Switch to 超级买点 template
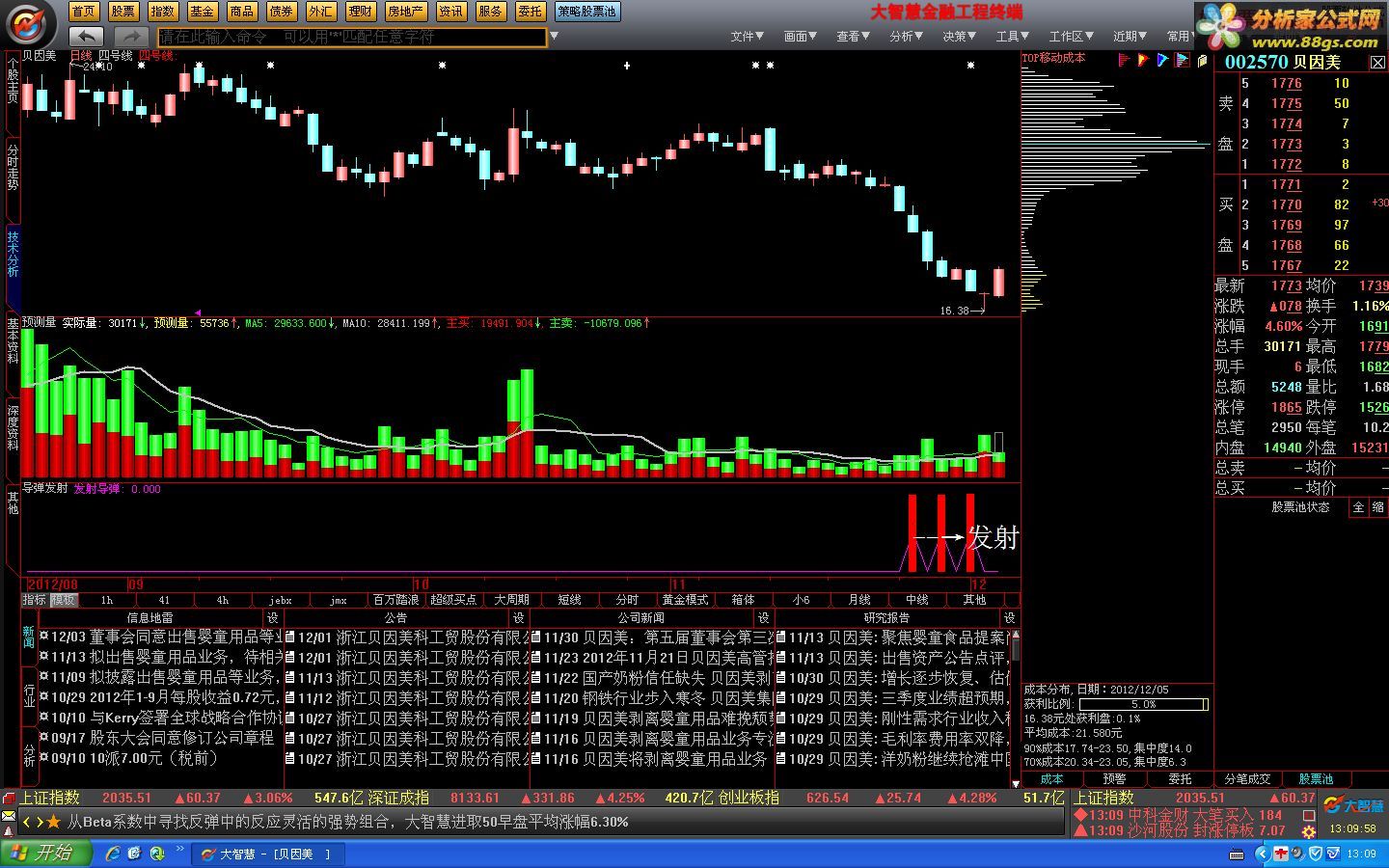The image size is (1389, 868). click(453, 600)
